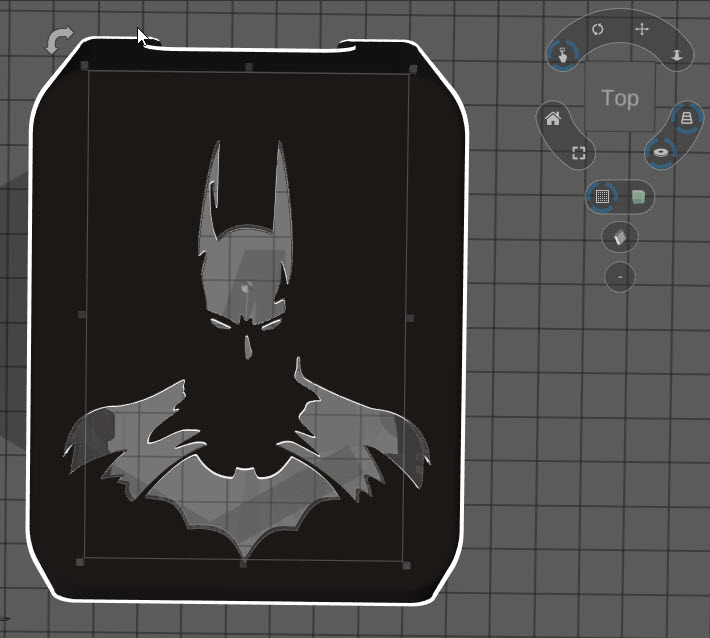Click the top-right corner selection handle
710x638 pixels.
pyautogui.click(x=413, y=69)
